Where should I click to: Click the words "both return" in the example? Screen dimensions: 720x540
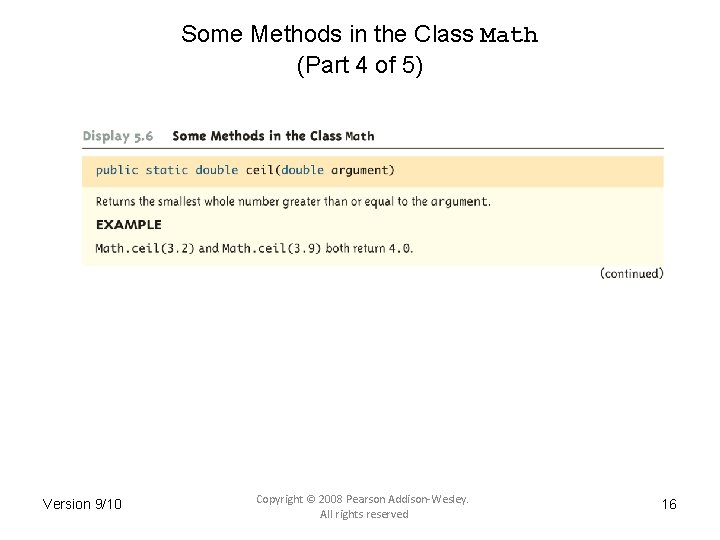(355, 248)
